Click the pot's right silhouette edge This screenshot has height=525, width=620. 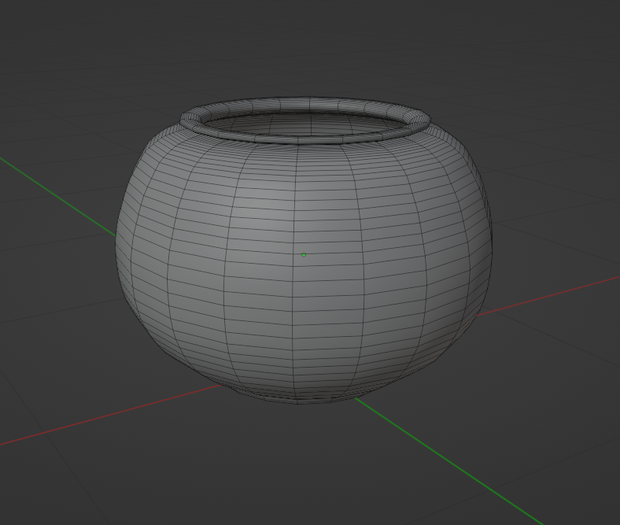(491, 237)
